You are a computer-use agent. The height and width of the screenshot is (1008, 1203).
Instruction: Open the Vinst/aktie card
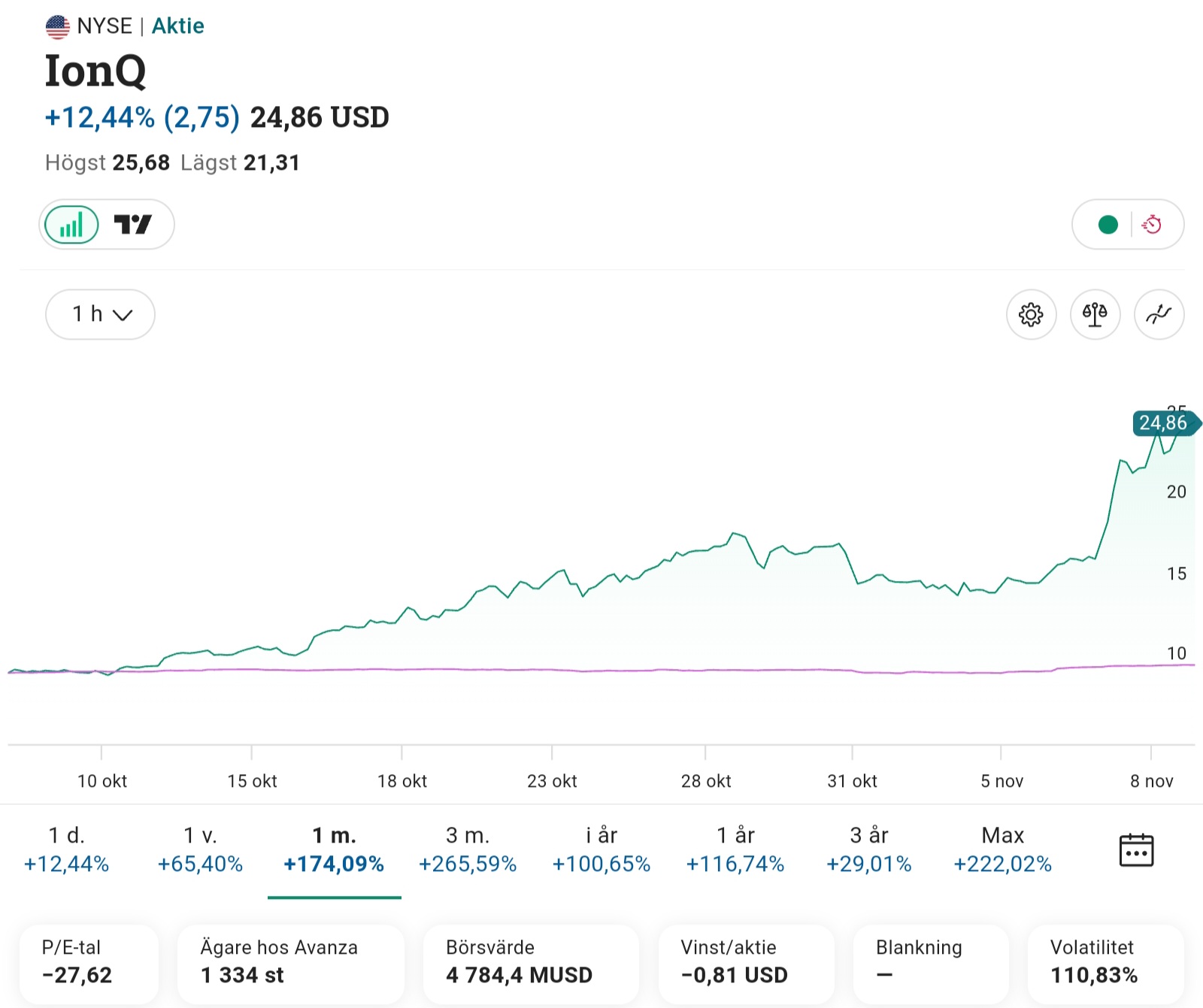pyautogui.click(x=747, y=963)
